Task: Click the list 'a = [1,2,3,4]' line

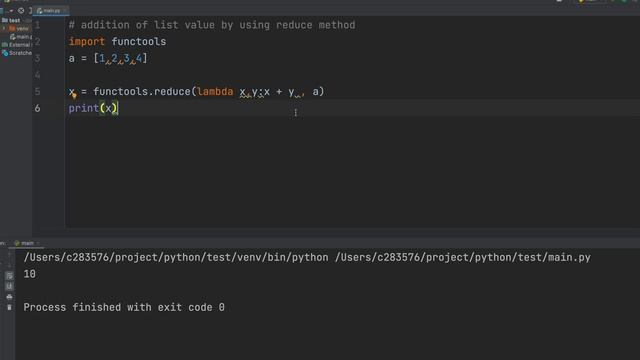Action: pyautogui.click(x=108, y=58)
